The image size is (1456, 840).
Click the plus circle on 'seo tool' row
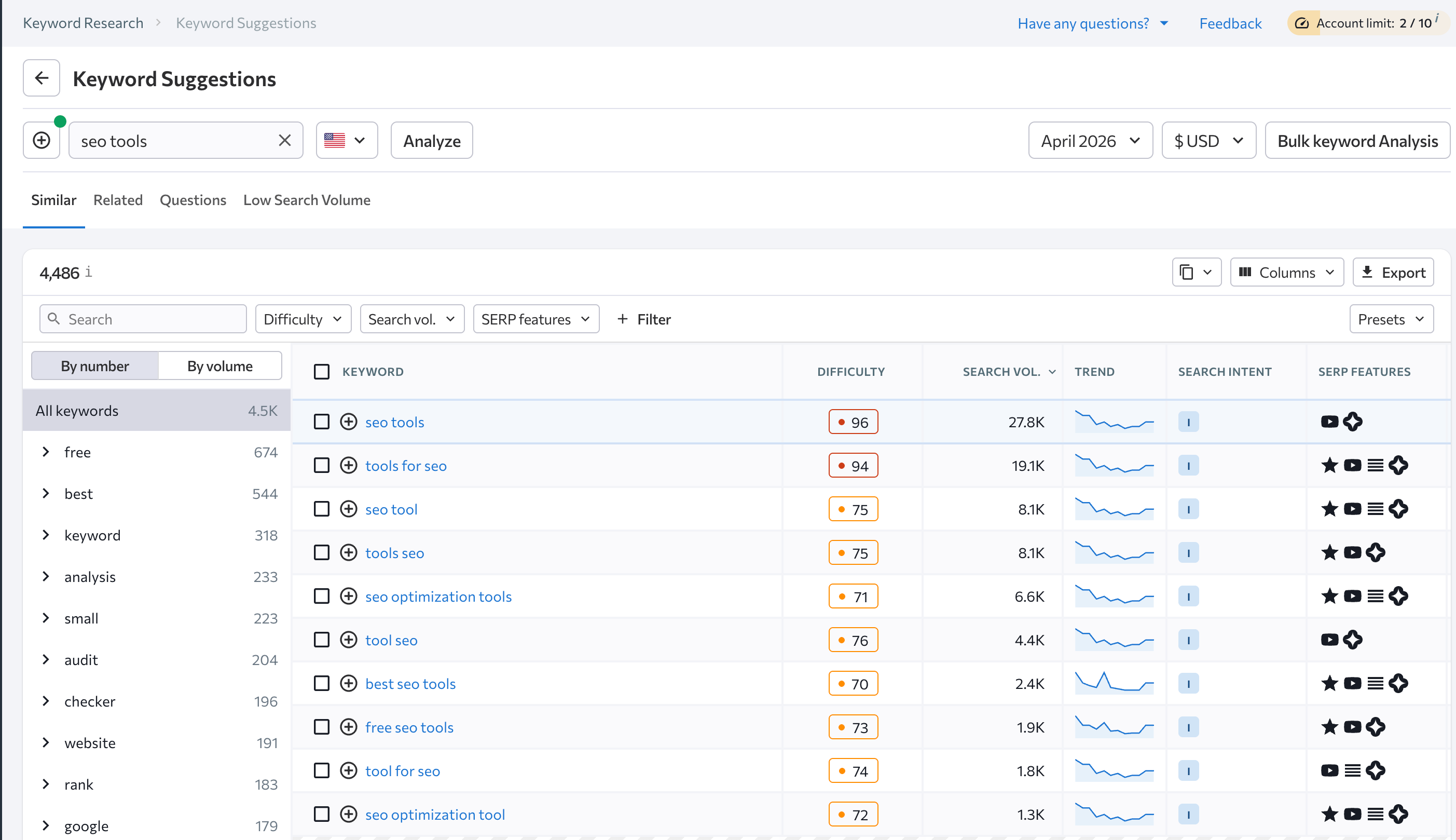point(348,509)
